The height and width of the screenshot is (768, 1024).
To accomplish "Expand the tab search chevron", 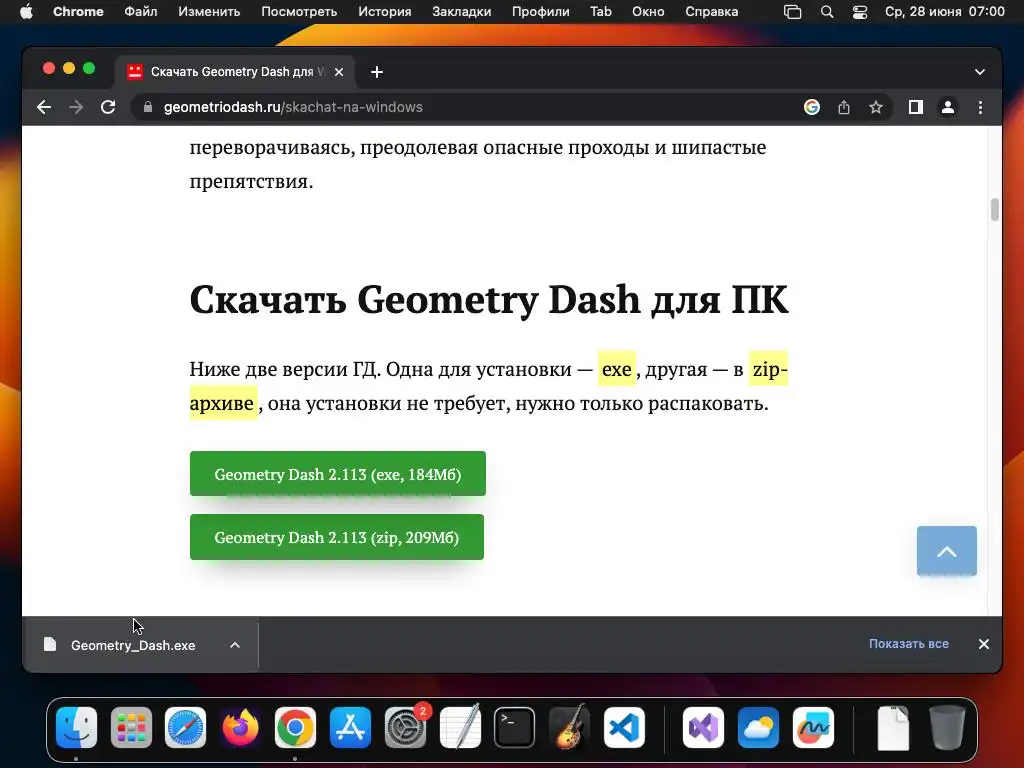I will click(980, 72).
